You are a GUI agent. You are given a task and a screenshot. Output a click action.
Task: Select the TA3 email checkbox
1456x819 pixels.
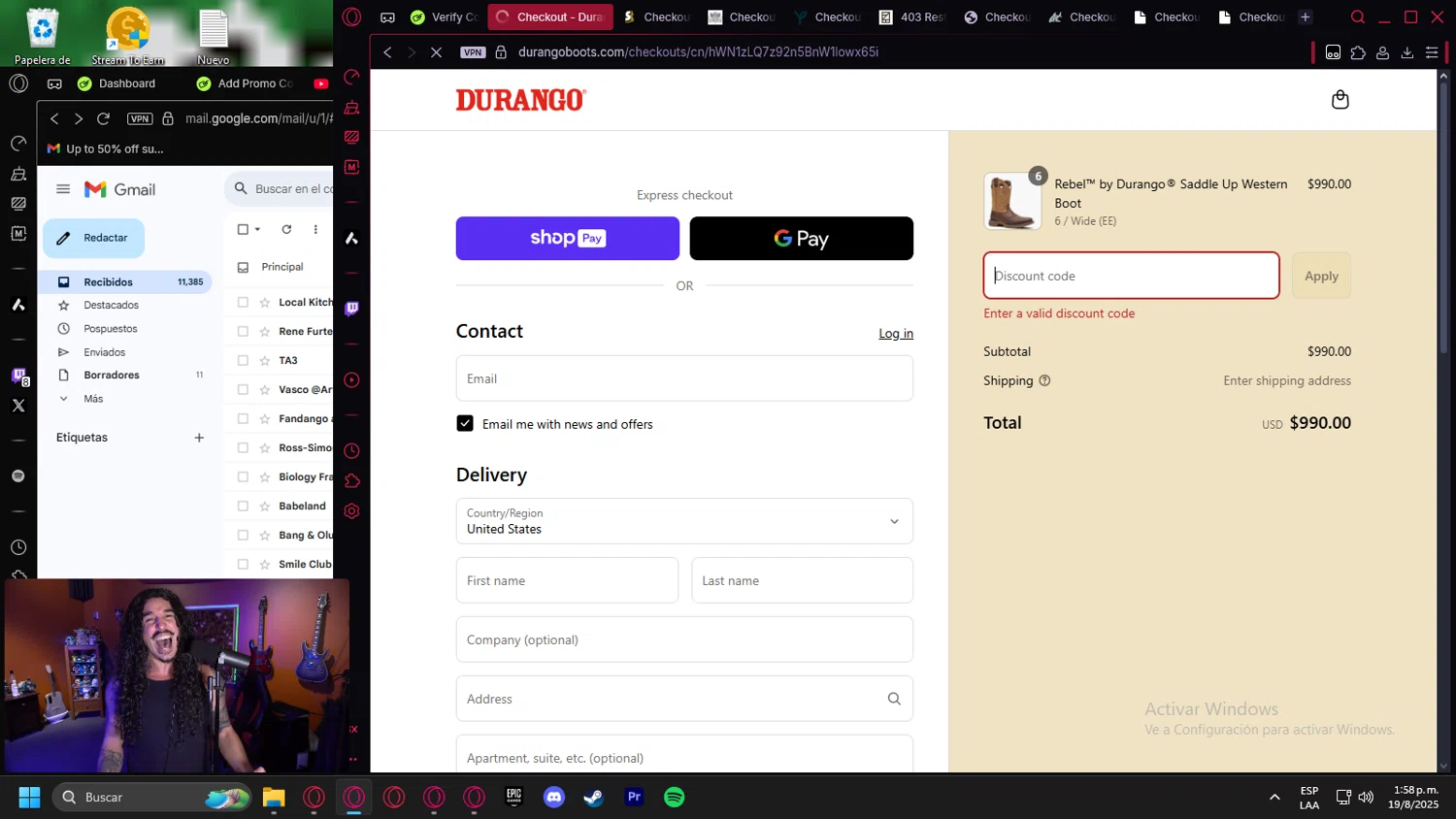(x=243, y=360)
